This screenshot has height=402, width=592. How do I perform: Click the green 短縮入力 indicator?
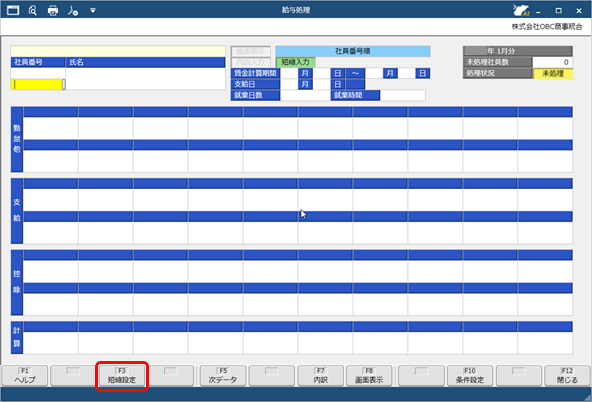pyautogui.click(x=296, y=62)
